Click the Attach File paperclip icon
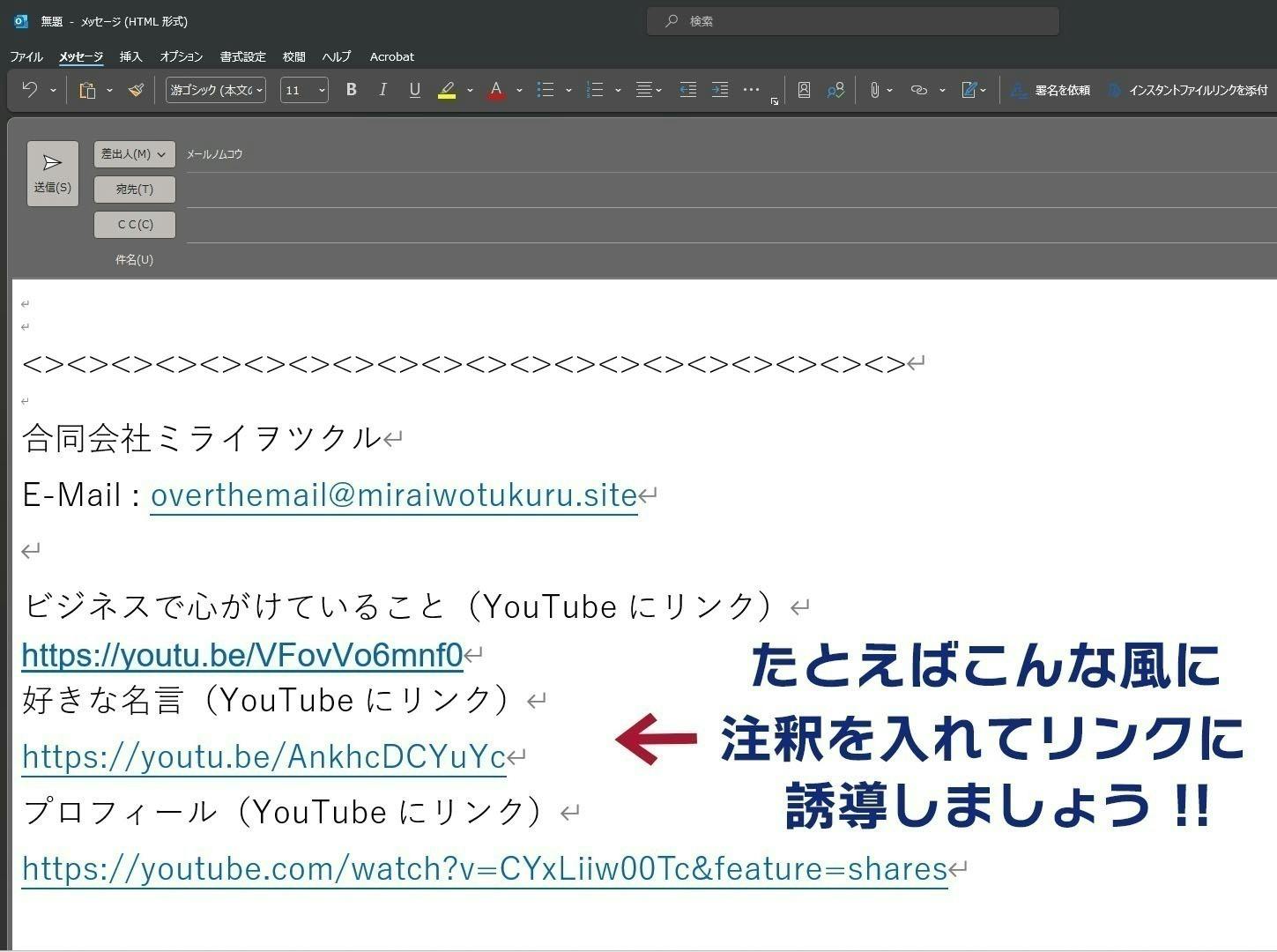 click(x=874, y=90)
